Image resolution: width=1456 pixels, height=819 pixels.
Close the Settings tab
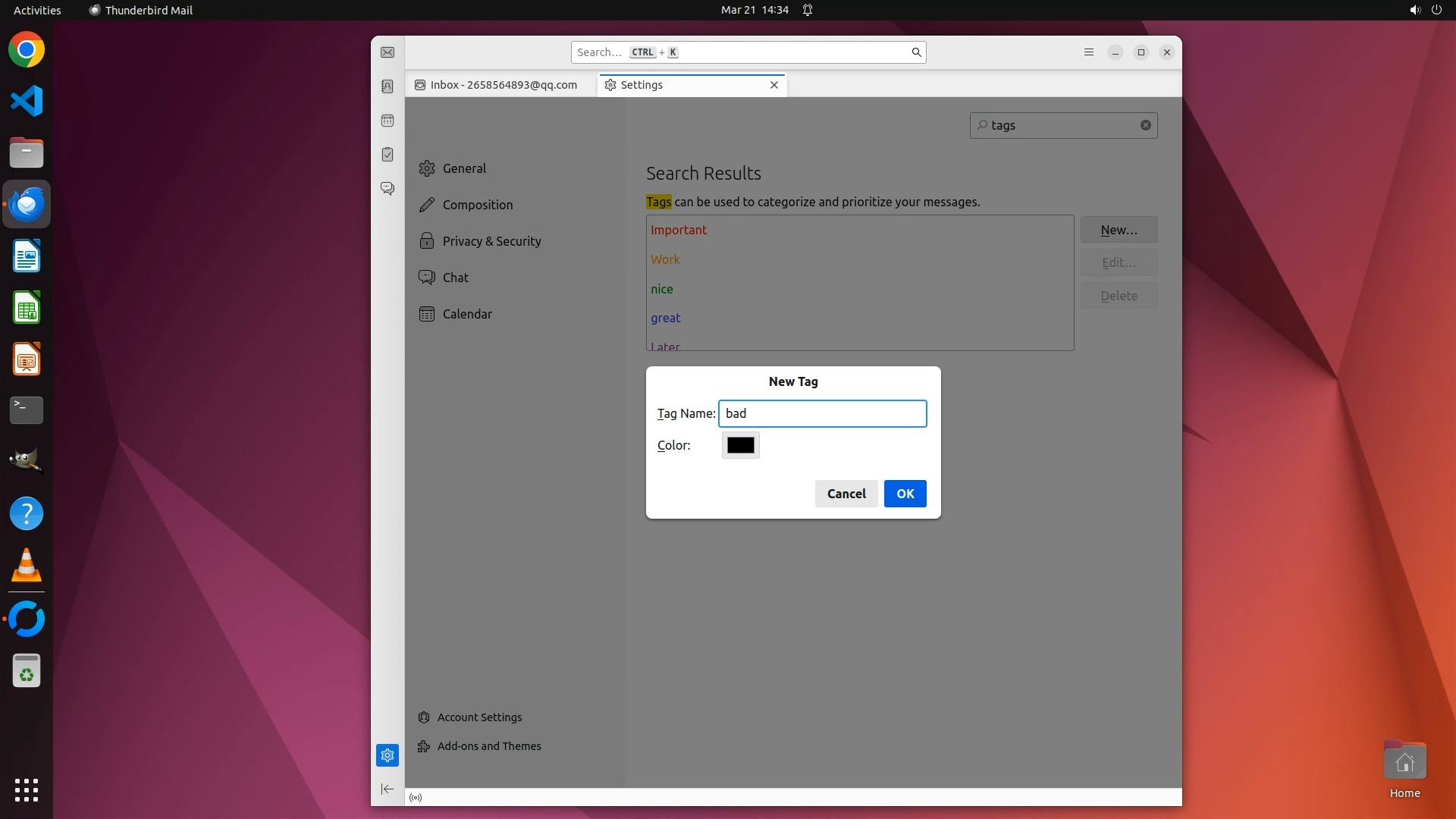point(774,85)
